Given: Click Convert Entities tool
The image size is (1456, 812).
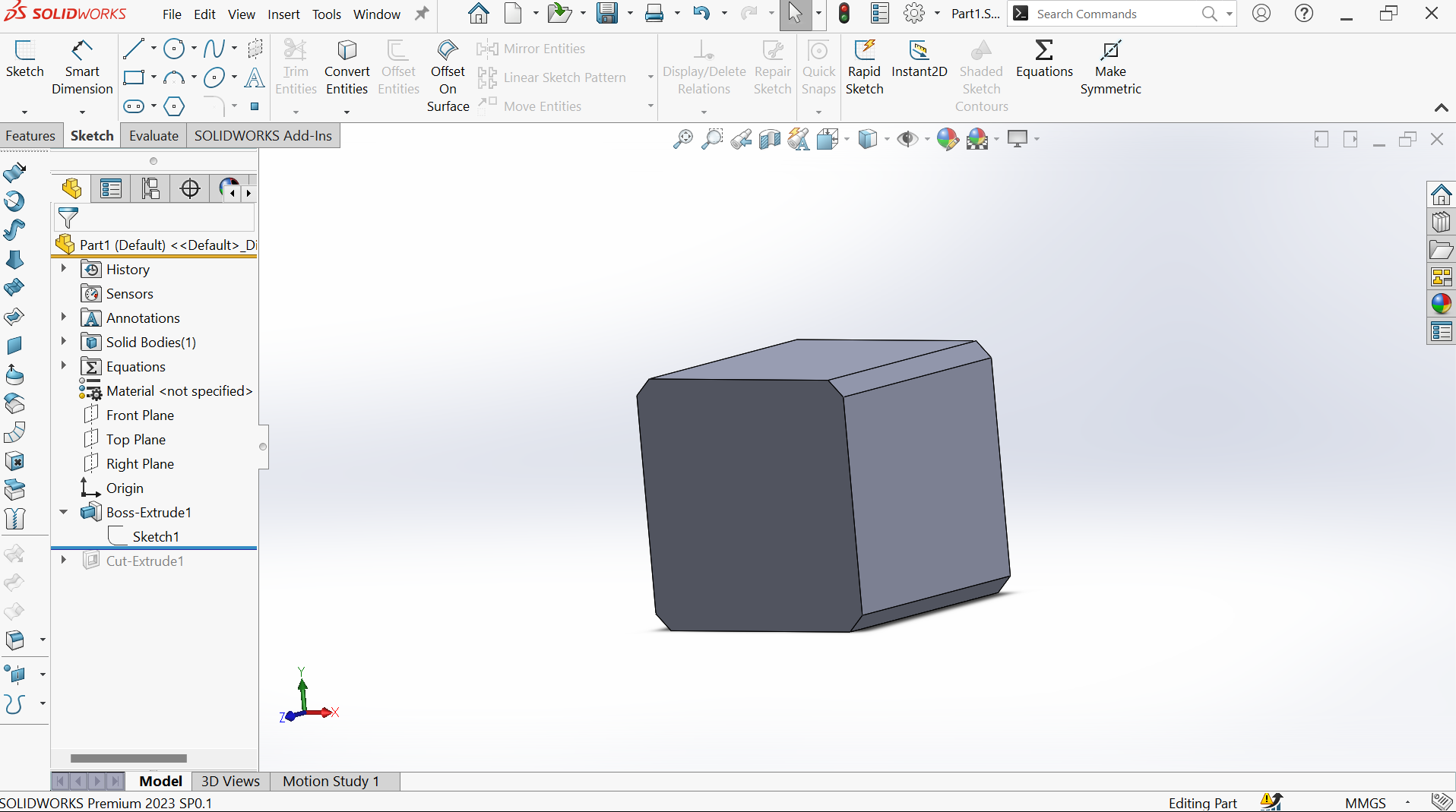Looking at the screenshot, I should coord(347,68).
